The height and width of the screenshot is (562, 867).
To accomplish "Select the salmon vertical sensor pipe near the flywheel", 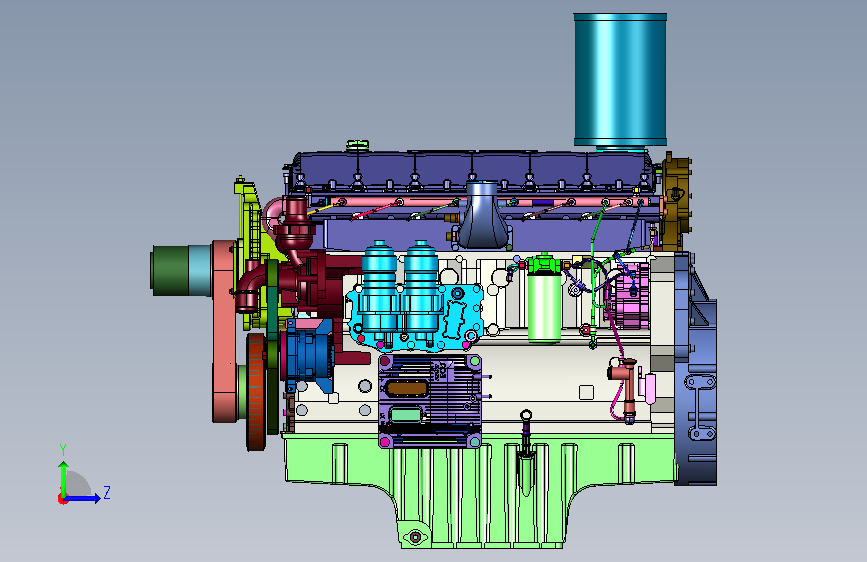I will [x=629, y=389].
